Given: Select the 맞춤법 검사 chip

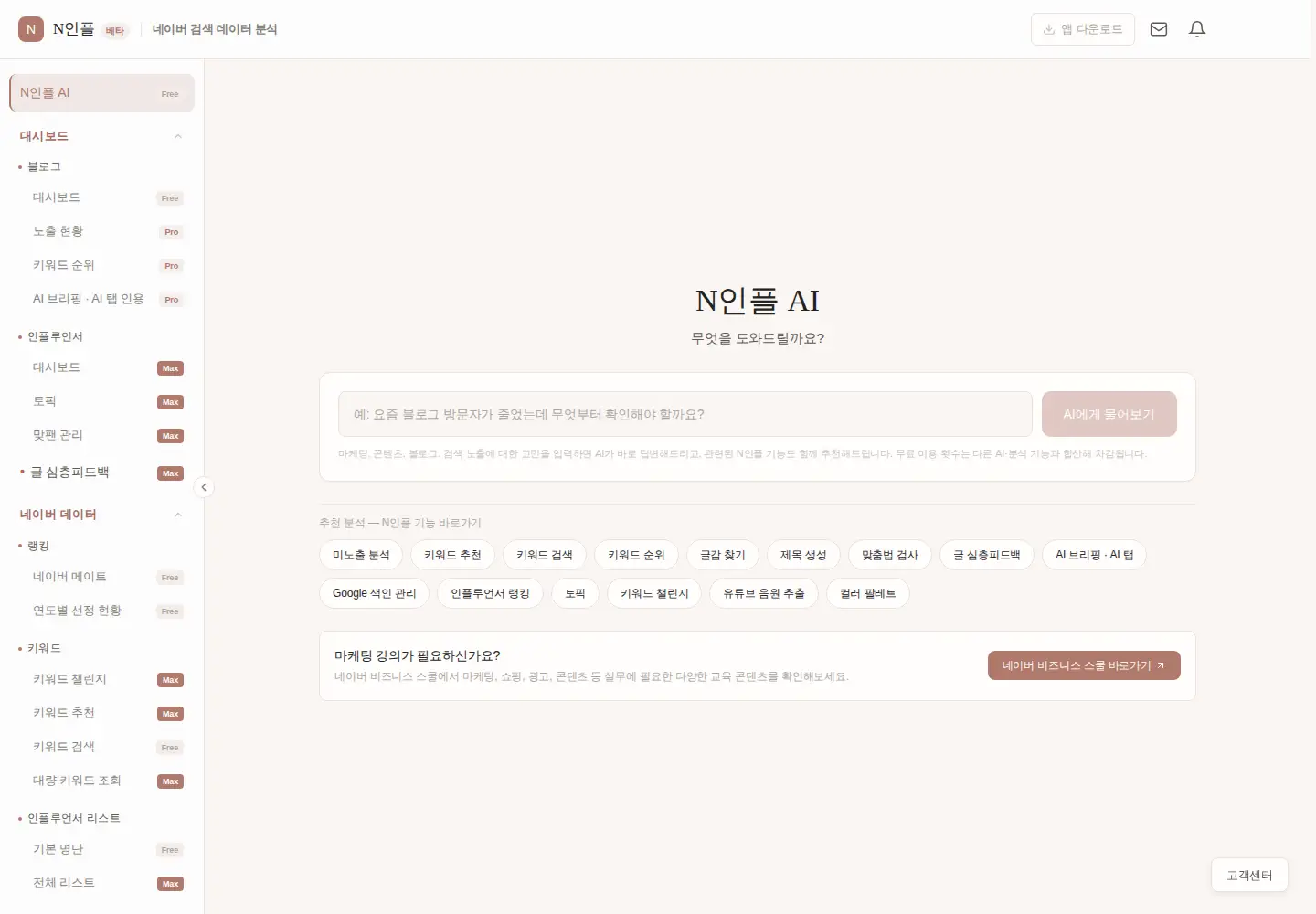Looking at the screenshot, I should (x=890, y=555).
